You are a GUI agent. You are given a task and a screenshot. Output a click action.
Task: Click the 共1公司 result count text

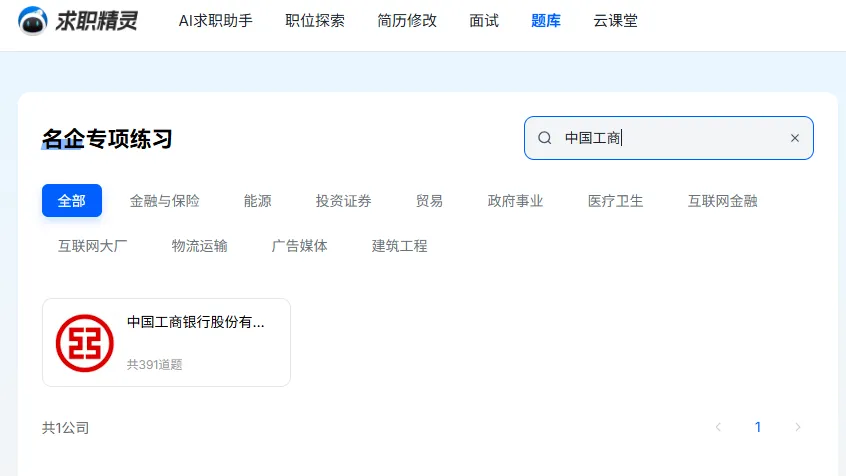click(x=65, y=428)
